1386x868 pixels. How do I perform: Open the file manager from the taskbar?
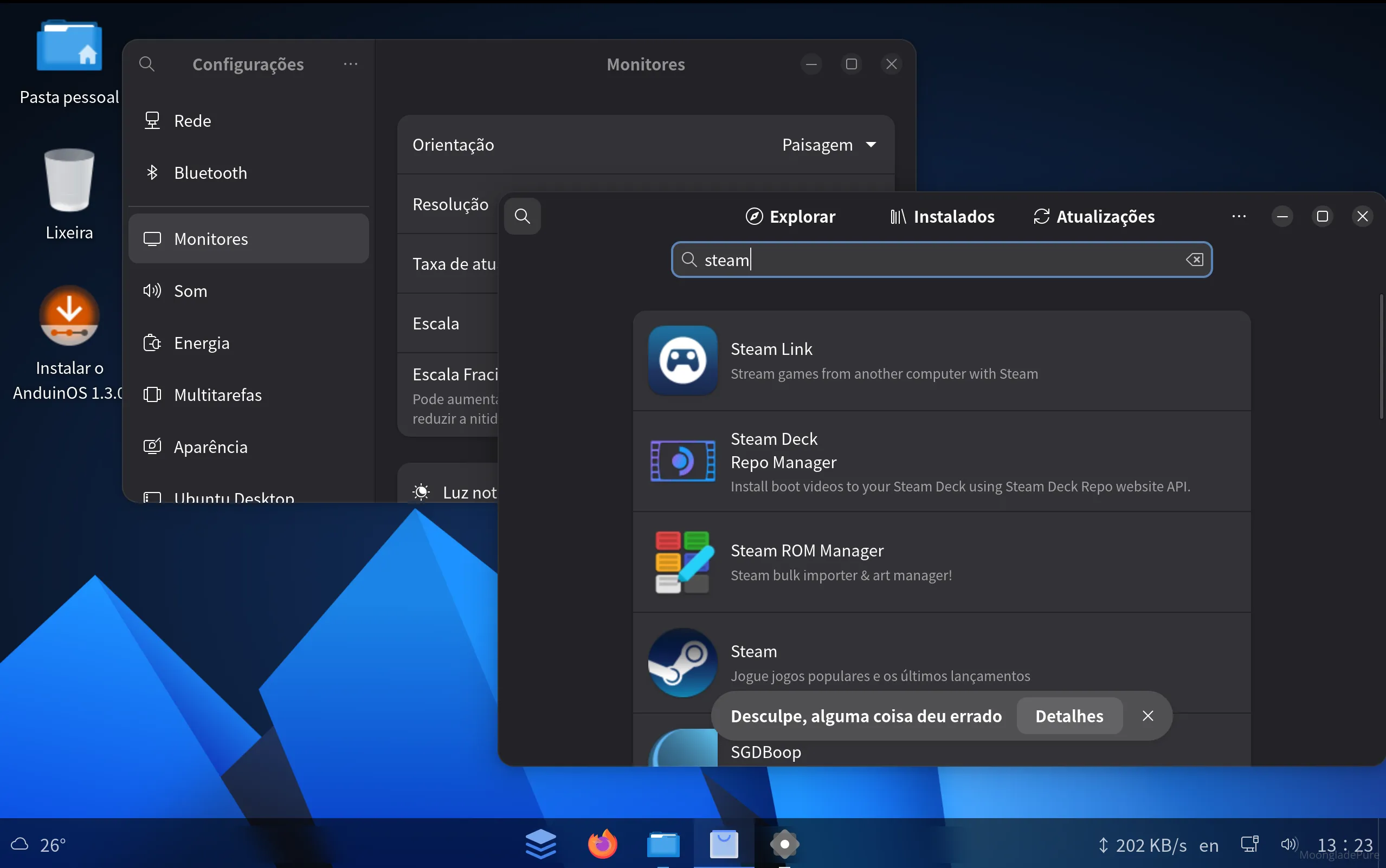pyautogui.click(x=662, y=843)
